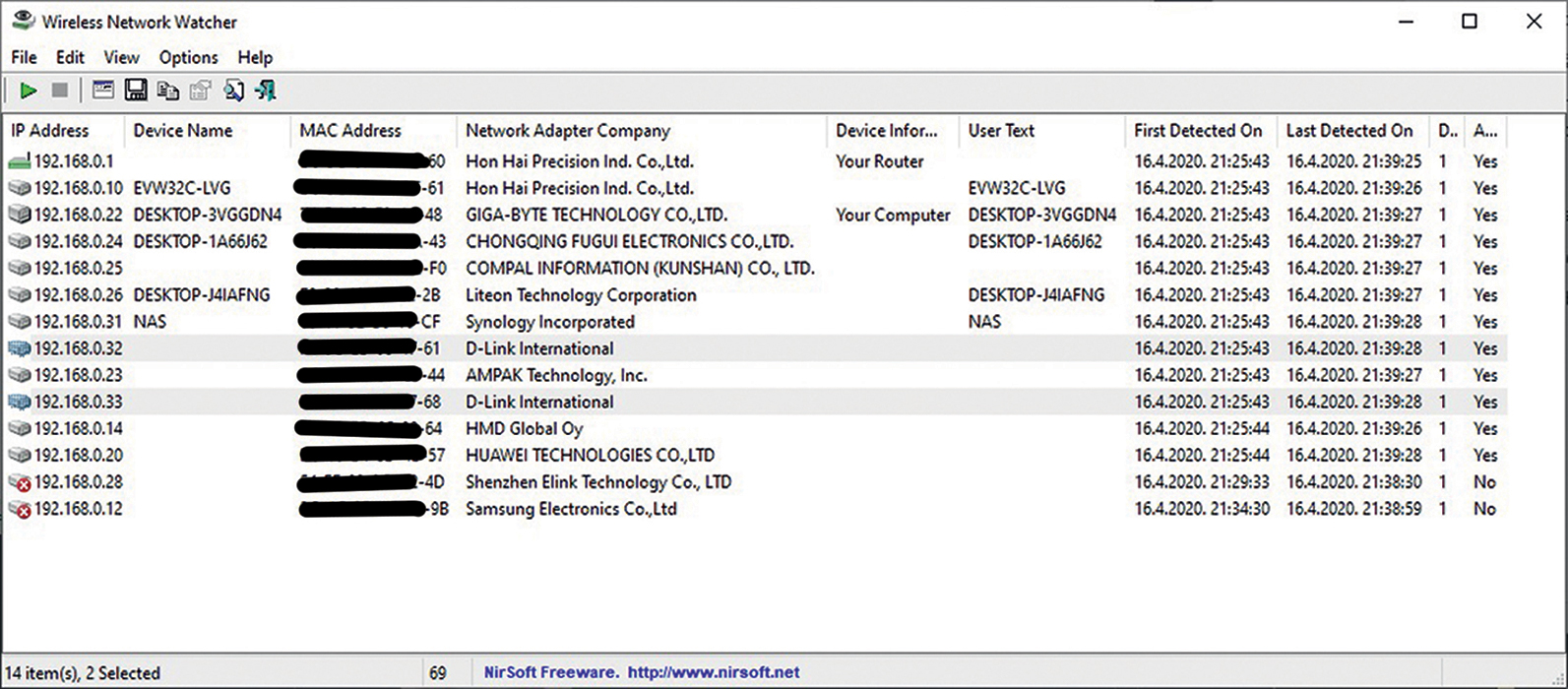Open the View menu
The height and width of the screenshot is (689, 1568).
coord(121,57)
